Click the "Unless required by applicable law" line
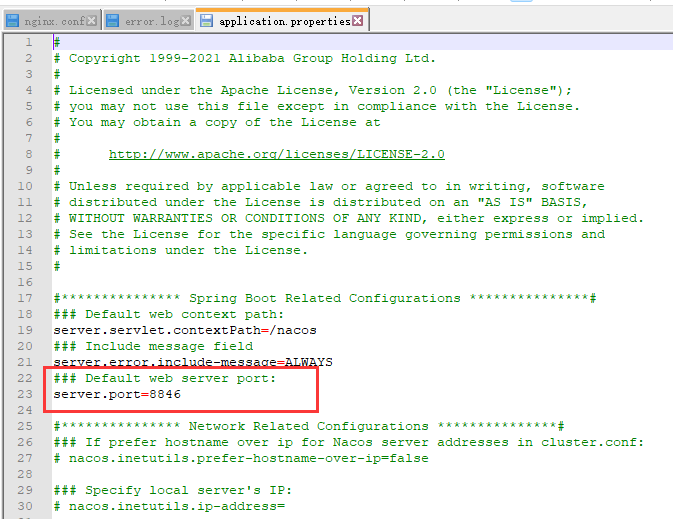The image size is (673, 519). 329,186
